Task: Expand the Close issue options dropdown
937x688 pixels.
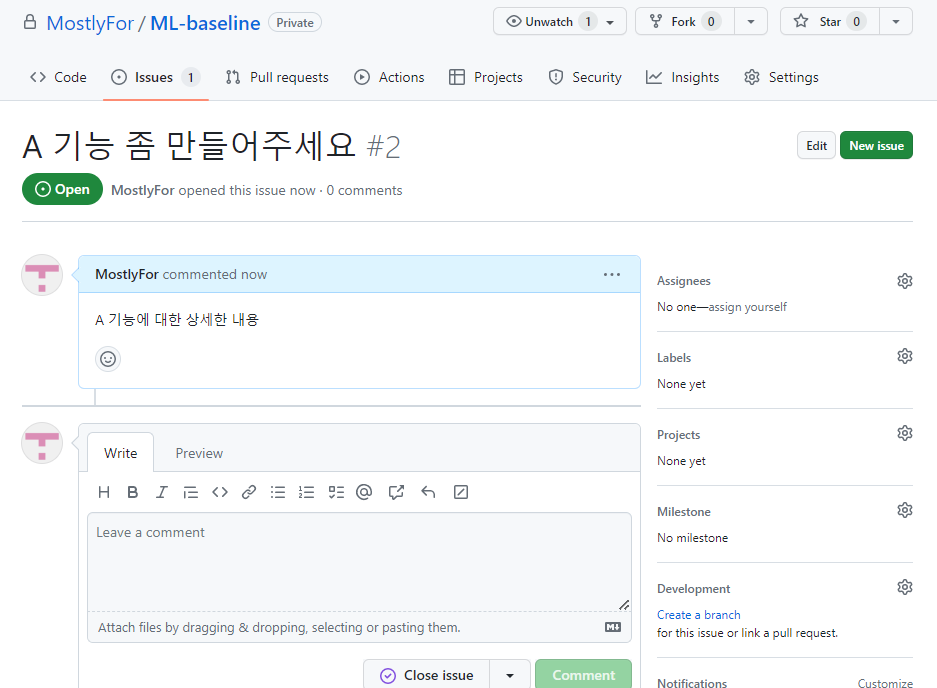Action: pos(510,675)
